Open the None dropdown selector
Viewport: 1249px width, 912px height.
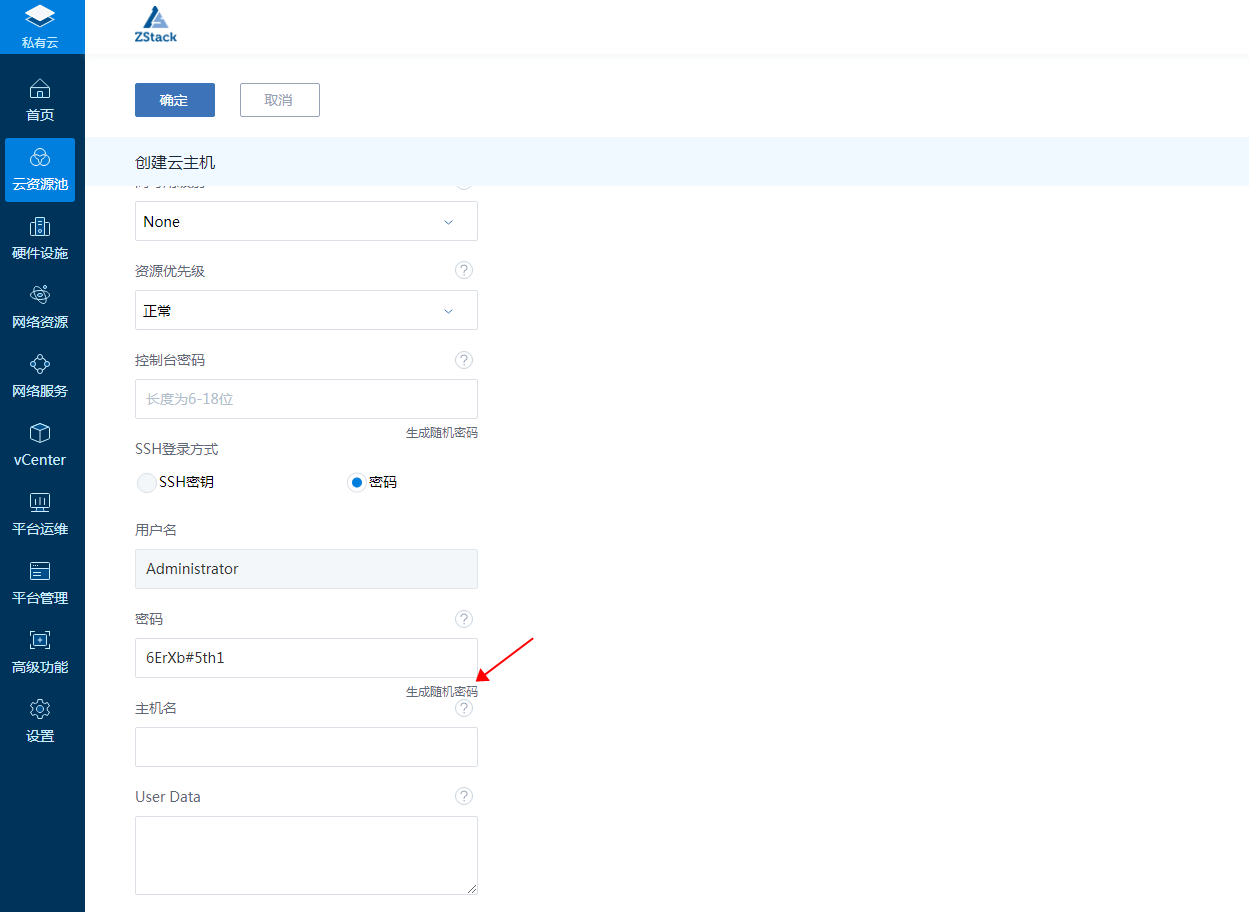(305, 221)
